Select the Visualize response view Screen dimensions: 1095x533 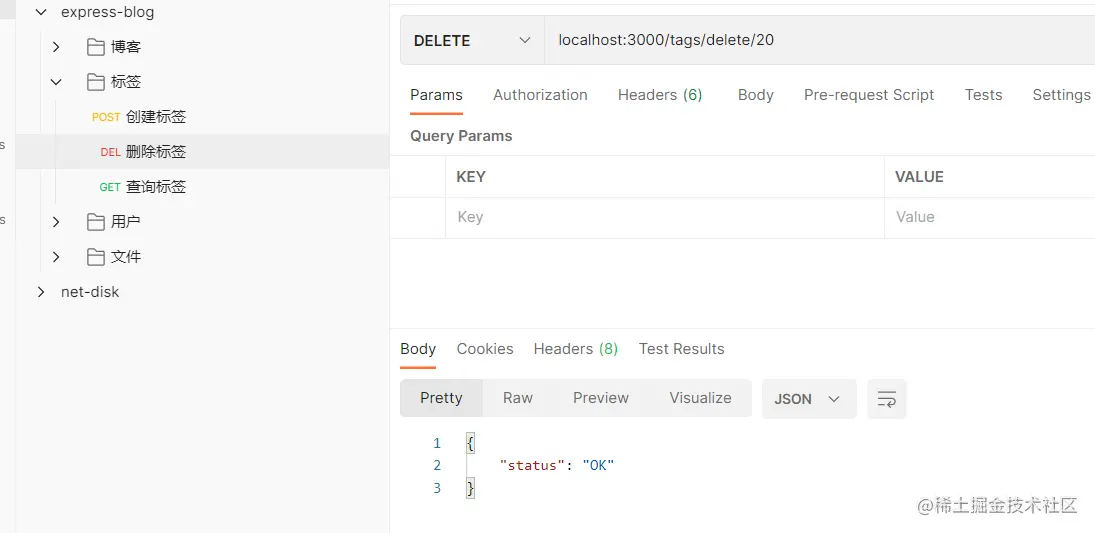tap(700, 398)
